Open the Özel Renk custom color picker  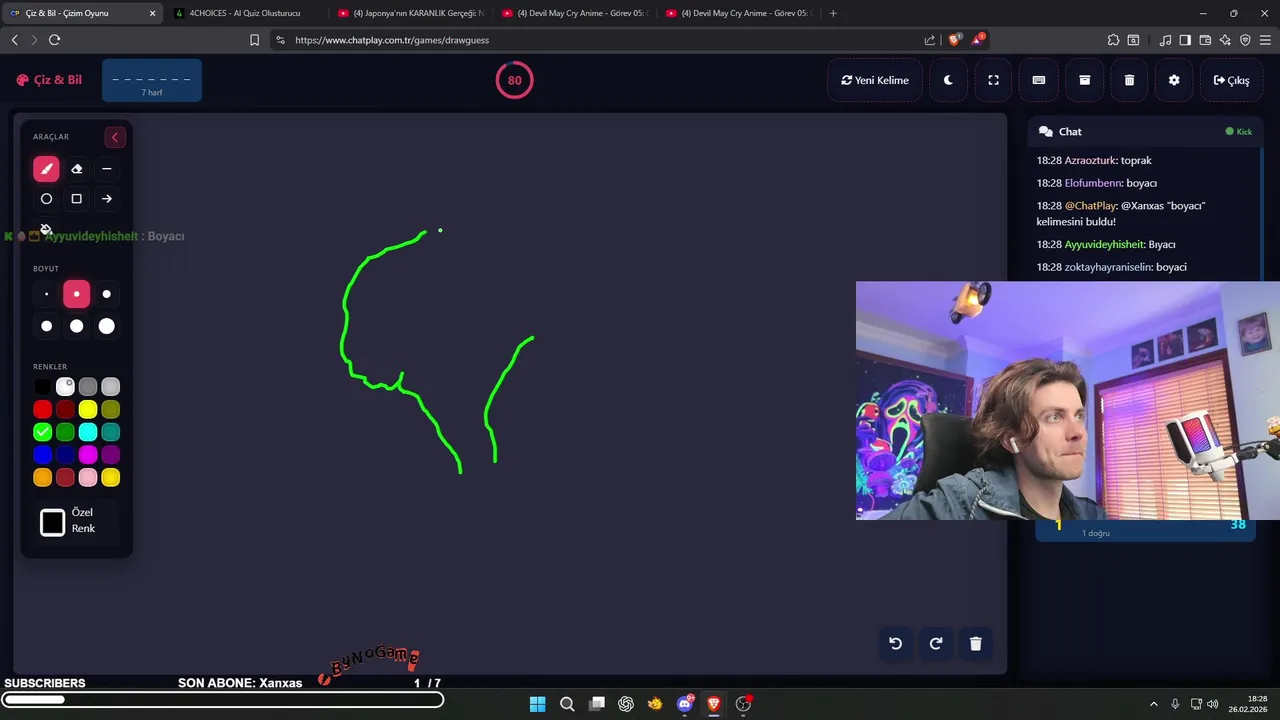point(52,522)
